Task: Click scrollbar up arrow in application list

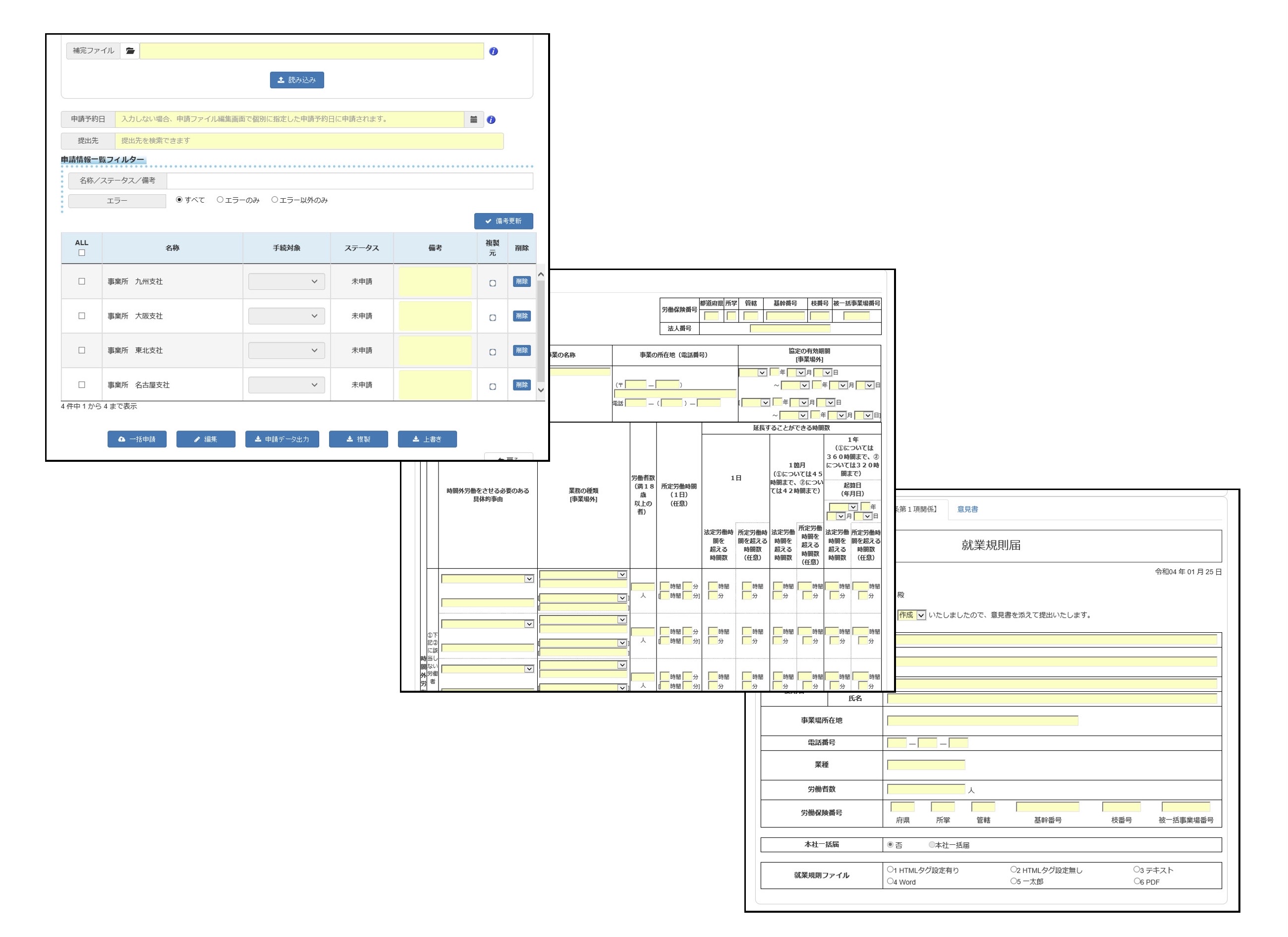Action: (x=541, y=275)
